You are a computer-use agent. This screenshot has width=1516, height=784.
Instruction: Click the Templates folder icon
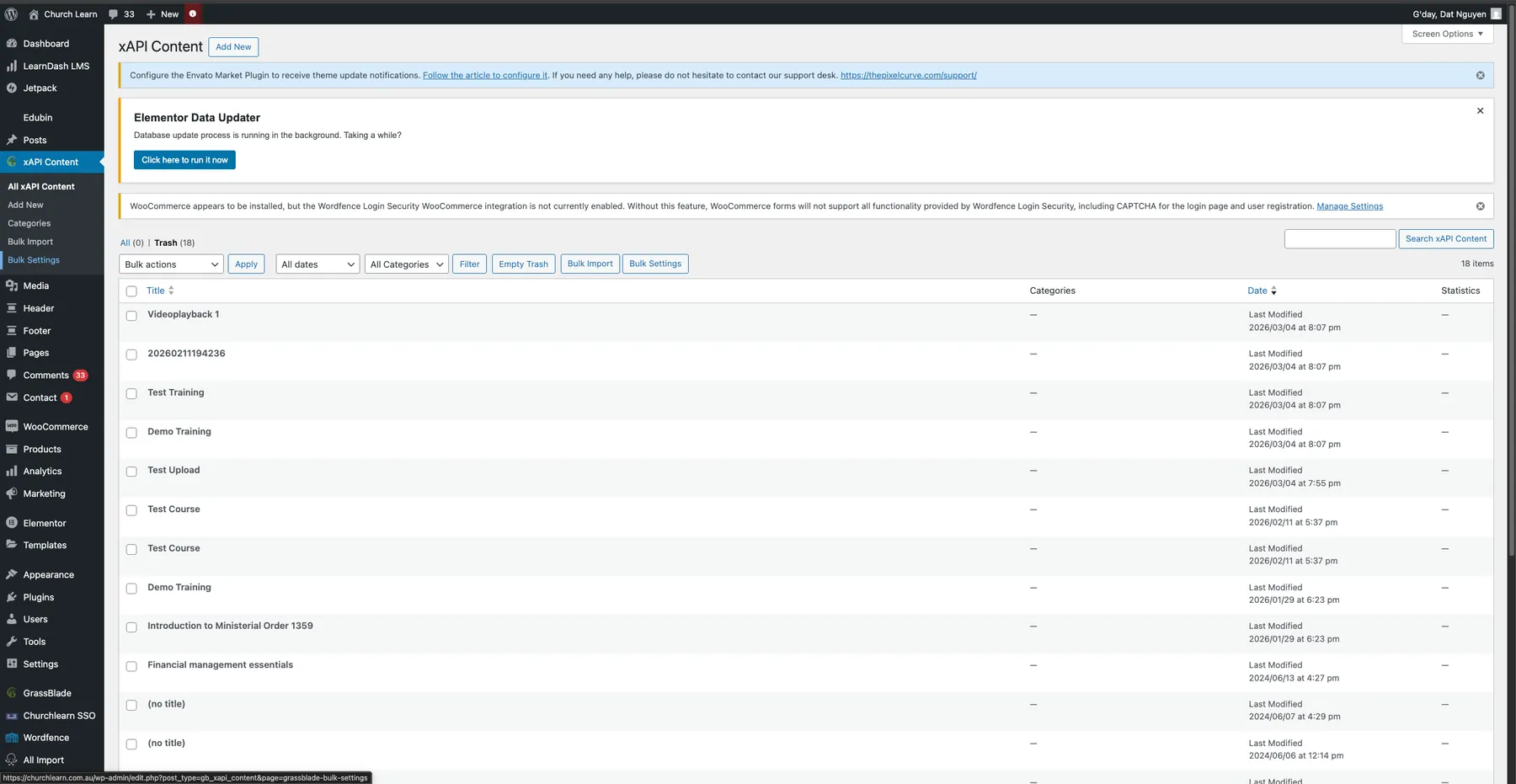(12, 545)
